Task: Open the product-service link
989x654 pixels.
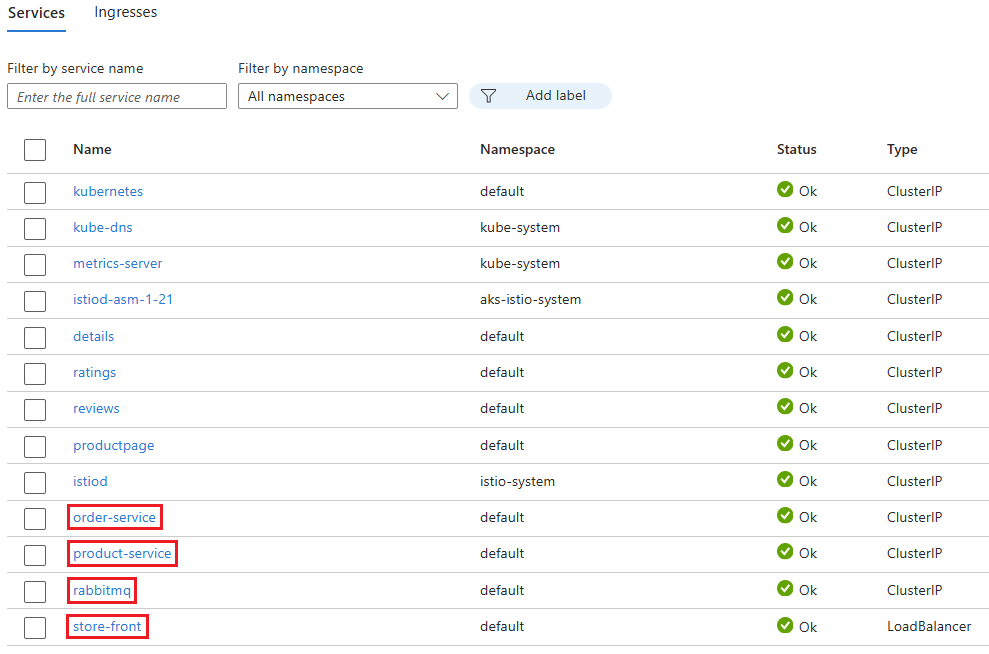Action: coord(122,553)
